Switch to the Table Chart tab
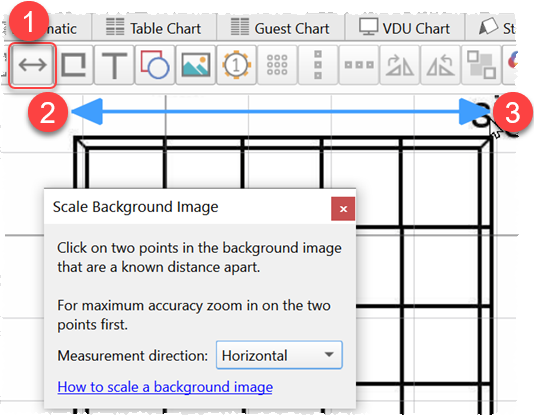 click(x=154, y=28)
